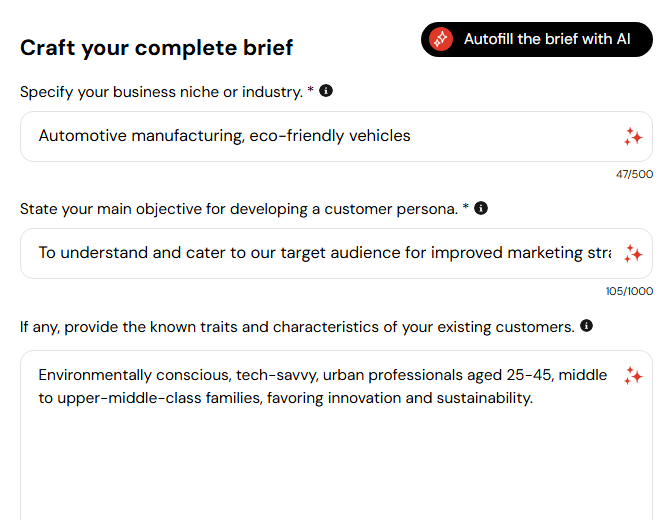Click AI sparkle icon in main objective field
Image resolution: width=672 pixels, height=520 pixels.
coord(633,254)
